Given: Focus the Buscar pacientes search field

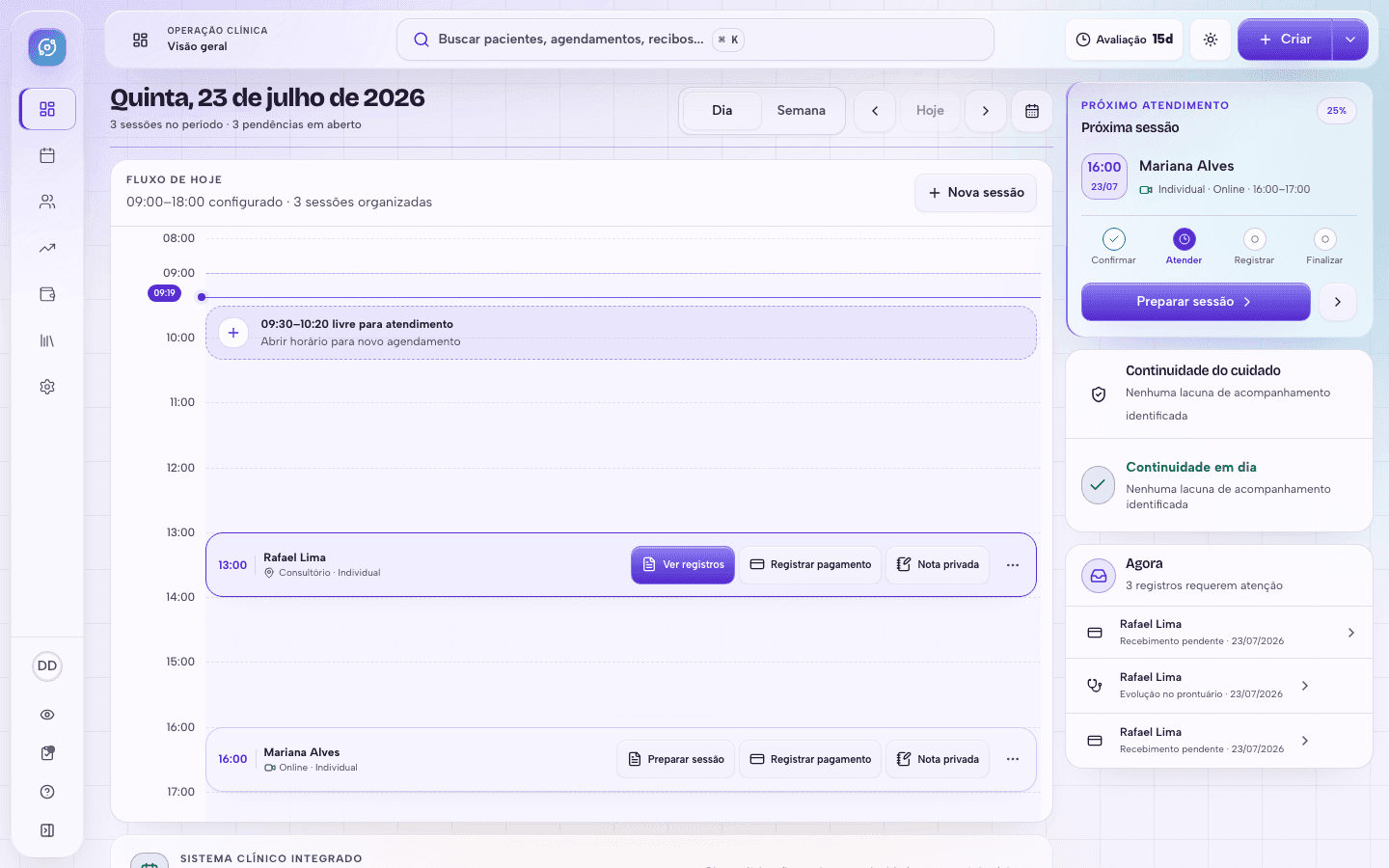Looking at the screenshot, I should [695, 40].
